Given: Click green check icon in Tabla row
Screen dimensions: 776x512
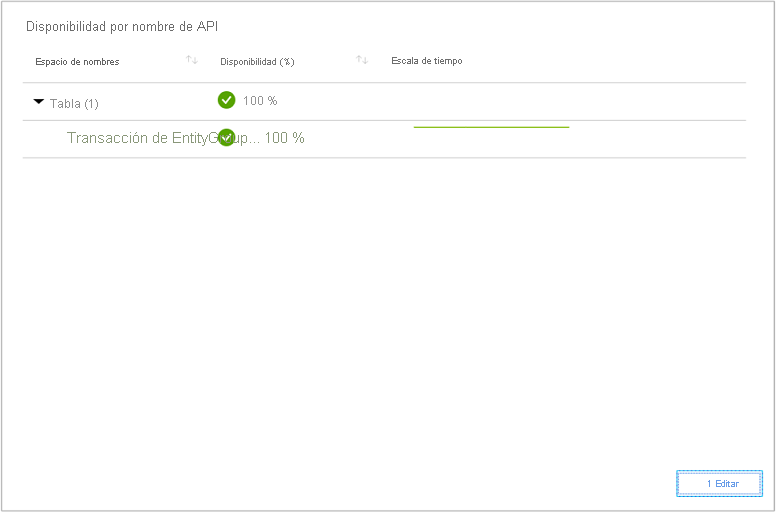Looking at the screenshot, I should click(226, 100).
